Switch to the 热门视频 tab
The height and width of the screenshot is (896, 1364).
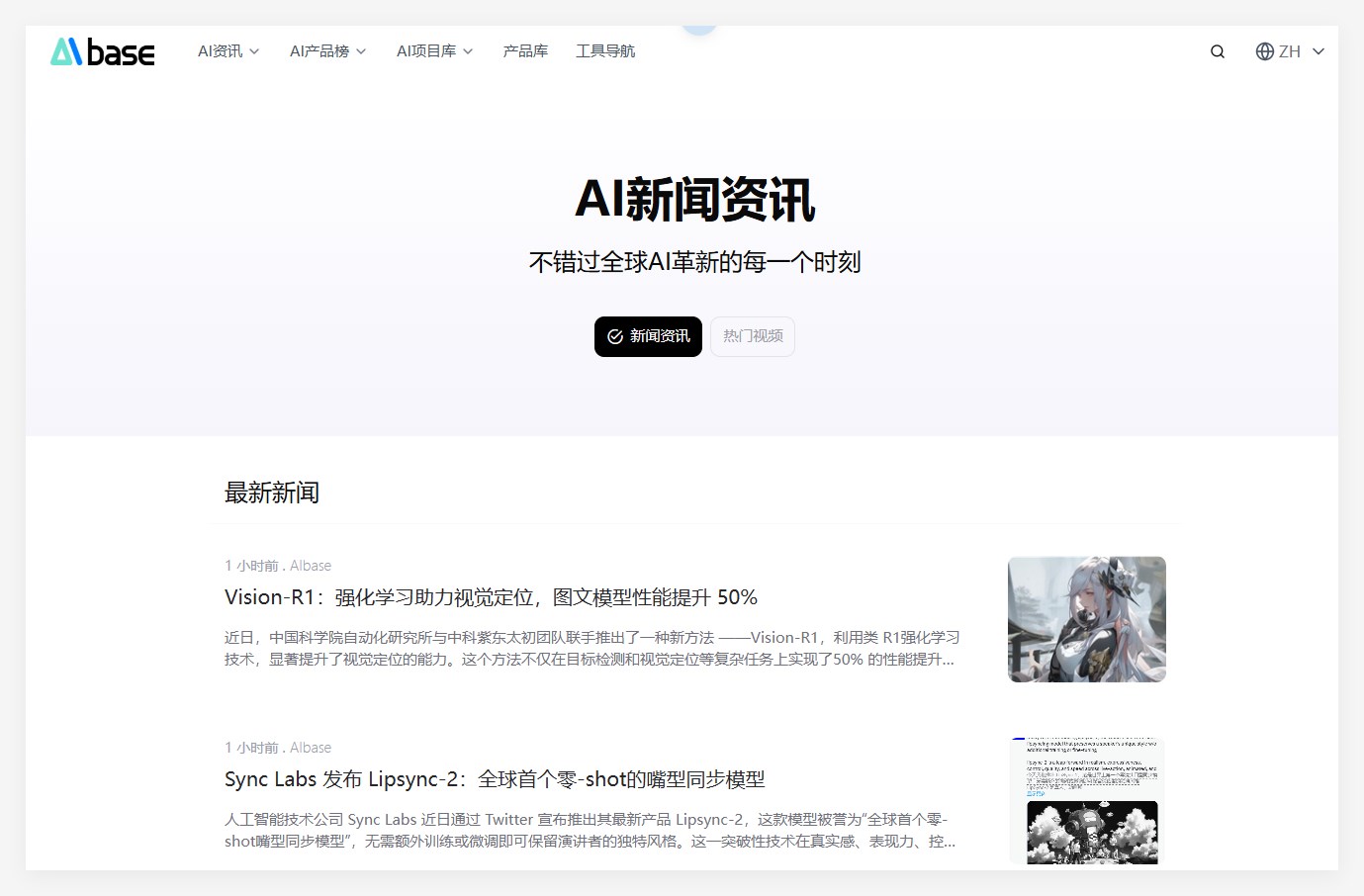(752, 336)
